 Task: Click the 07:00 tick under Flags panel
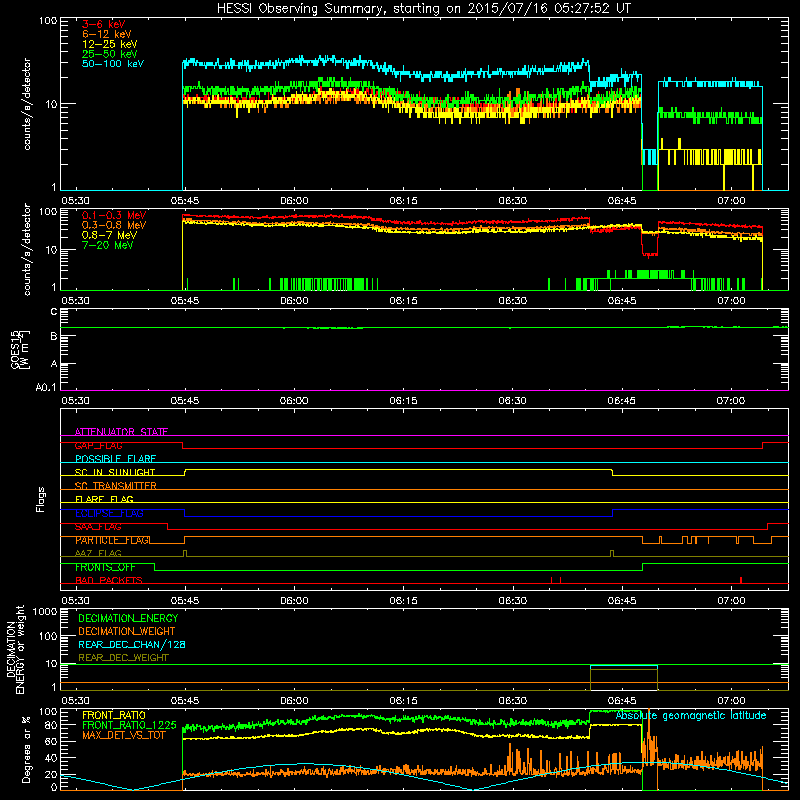pyautogui.click(x=731, y=601)
